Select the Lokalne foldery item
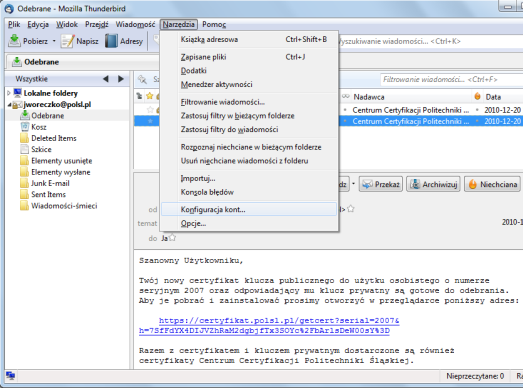The width and height of the screenshot is (523, 388). 50,93
